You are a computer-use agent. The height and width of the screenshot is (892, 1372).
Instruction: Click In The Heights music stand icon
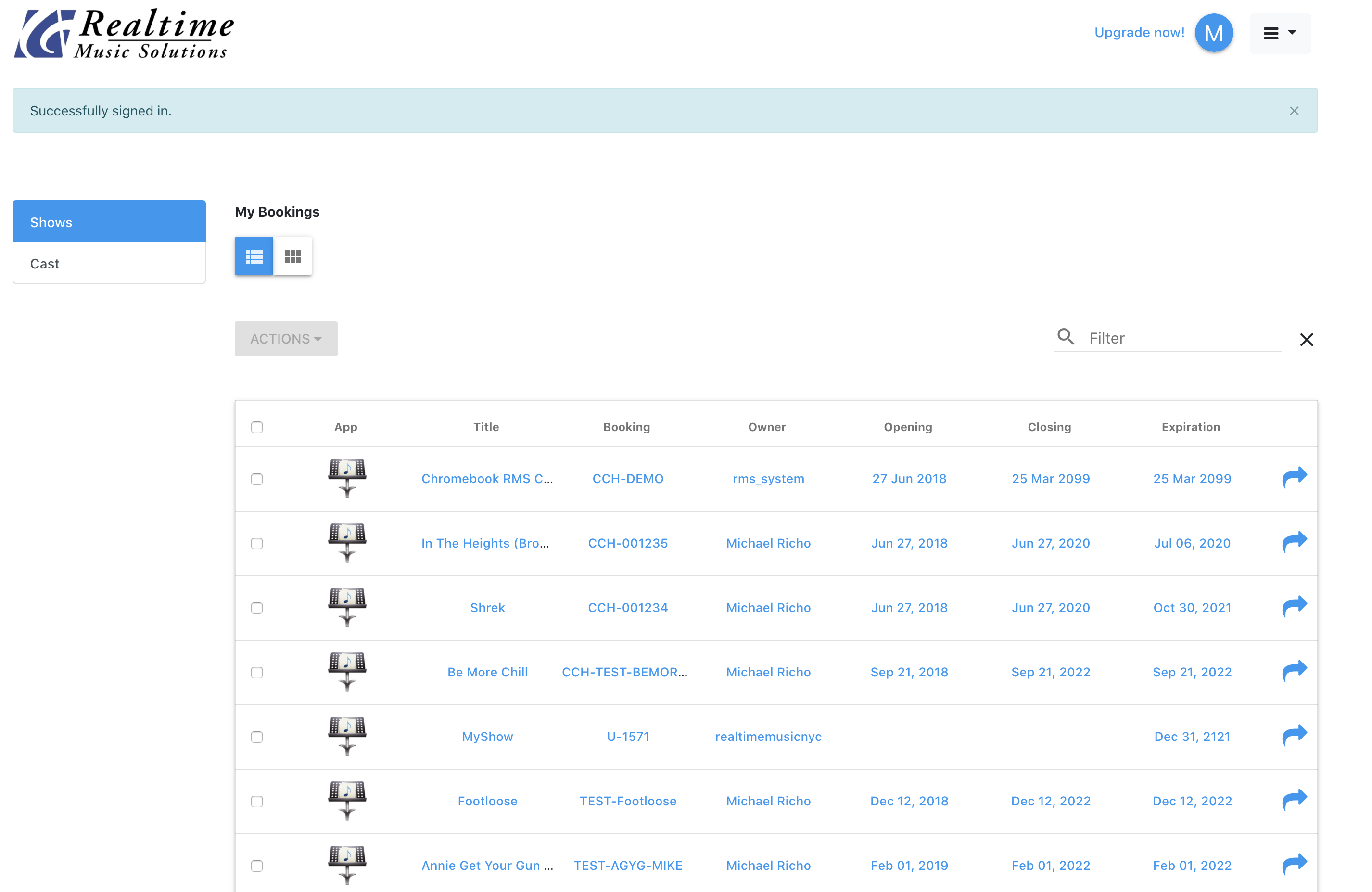[347, 543]
